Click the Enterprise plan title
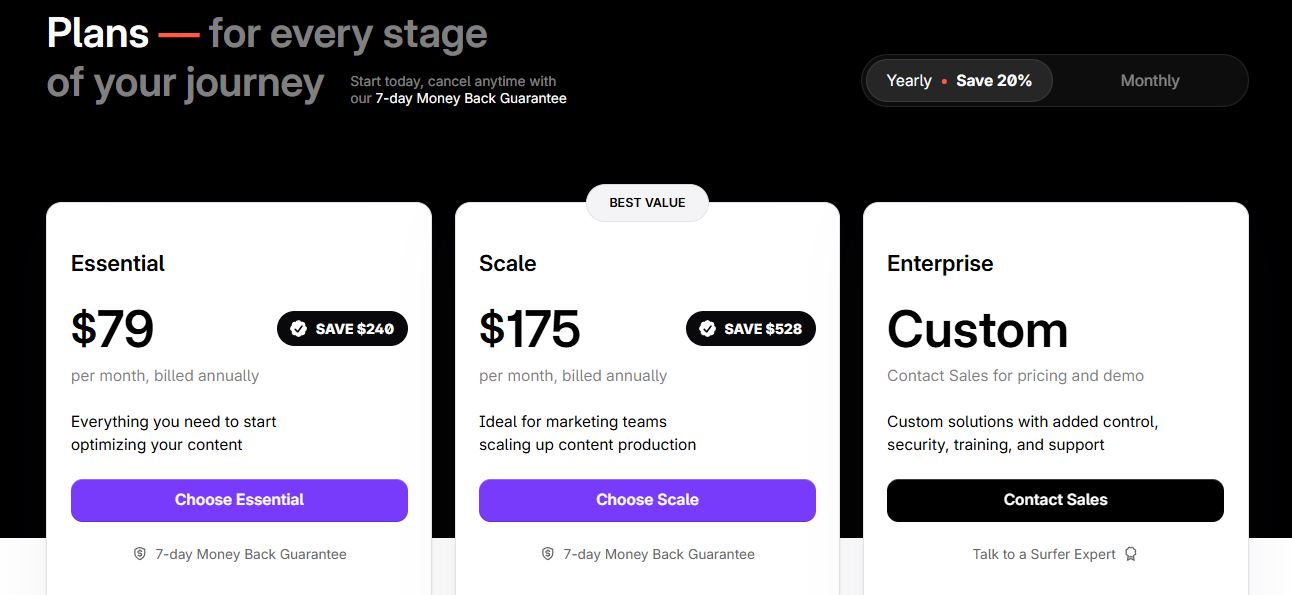The image size is (1292, 595). (940, 264)
